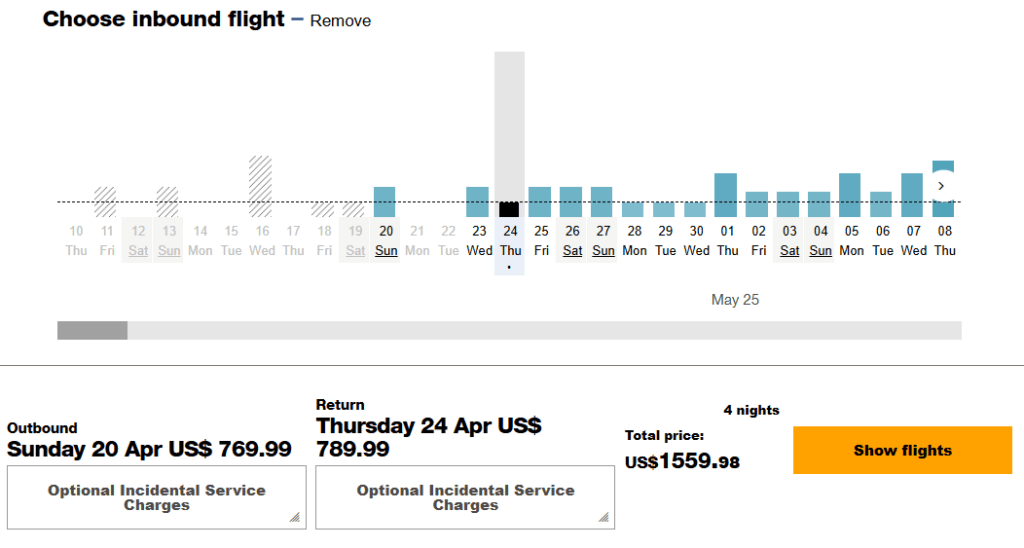Expand Return Optional Incidental Service Charges

click(x=465, y=497)
